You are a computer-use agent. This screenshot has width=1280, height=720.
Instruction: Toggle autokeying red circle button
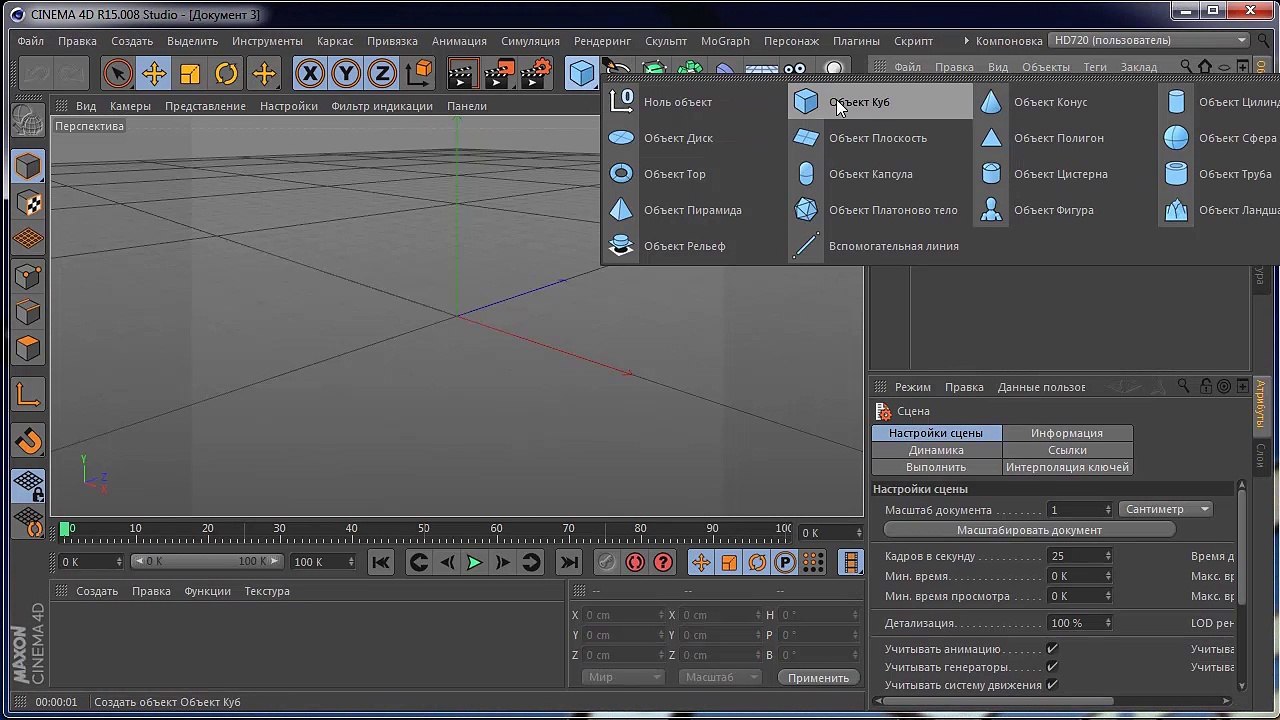pos(635,562)
